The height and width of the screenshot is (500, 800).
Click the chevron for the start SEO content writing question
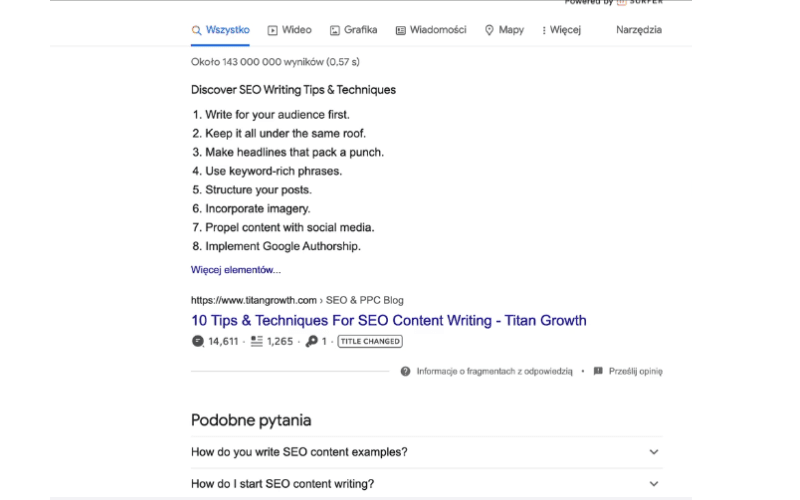(654, 484)
